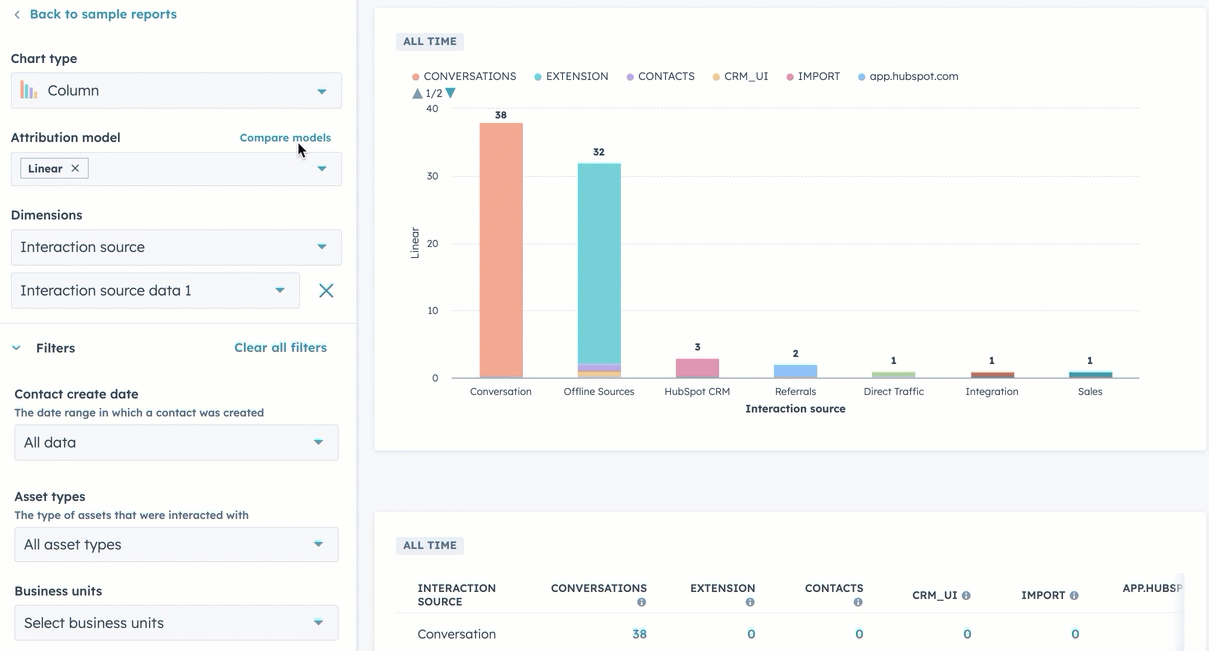Toggle the CONVERSATIONS series in the legend

(x=463, y=76)
